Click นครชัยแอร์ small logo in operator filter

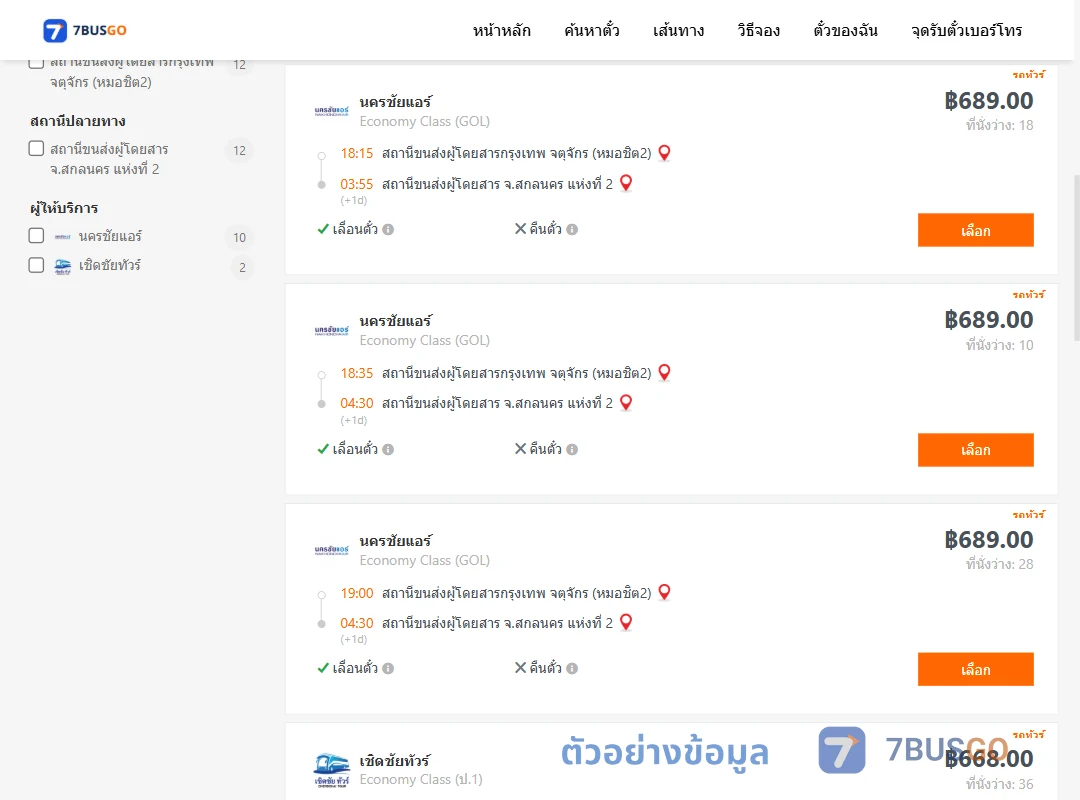click(x=63, y=237)
